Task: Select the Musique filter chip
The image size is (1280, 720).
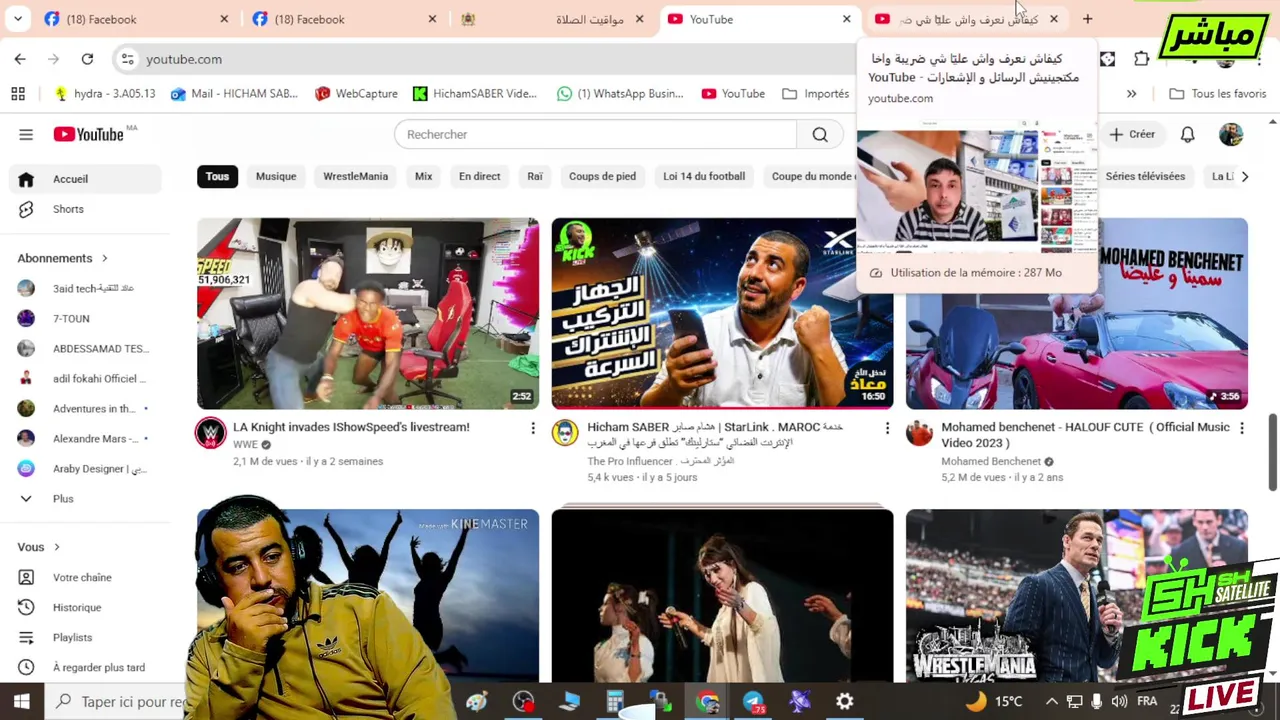Action: pos(276,176)
